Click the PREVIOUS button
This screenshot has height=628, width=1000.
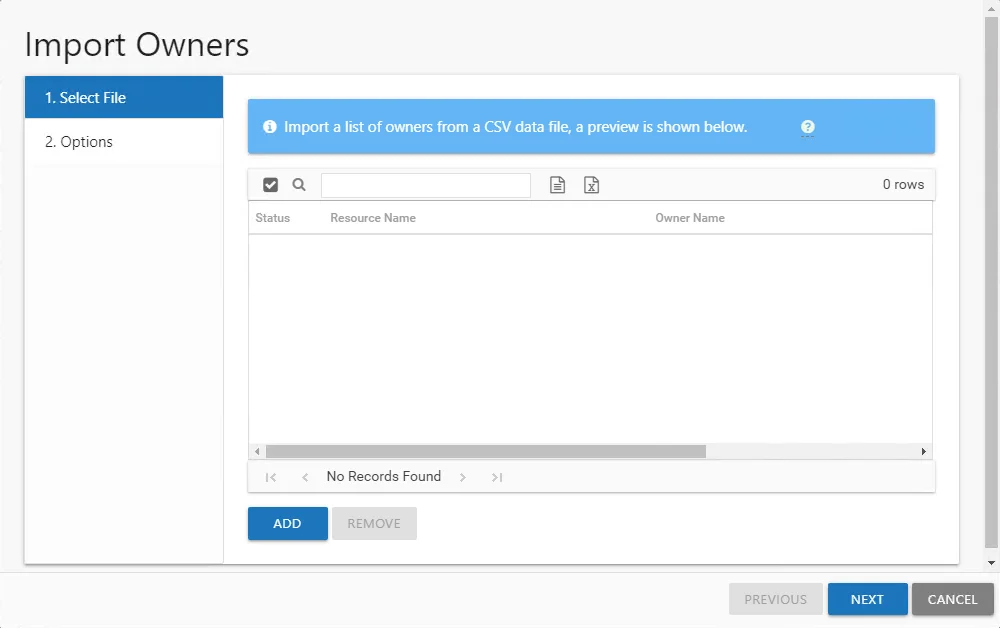[776, 599]
